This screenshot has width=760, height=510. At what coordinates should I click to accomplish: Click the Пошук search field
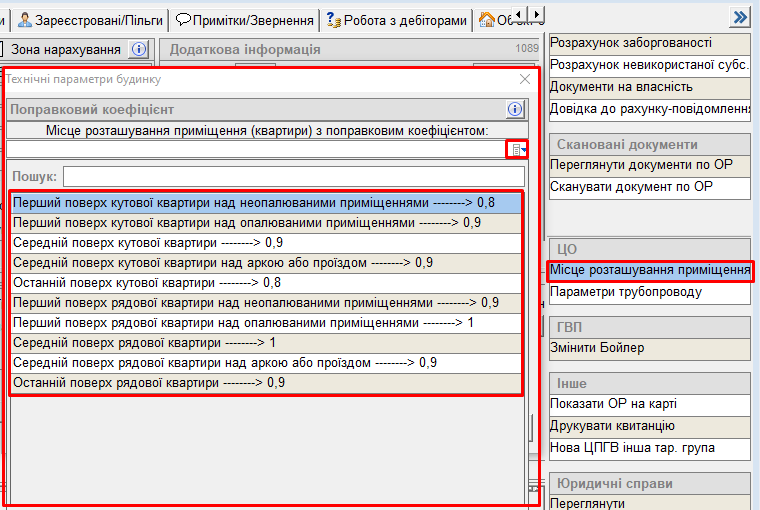click(x=293, y=177)
